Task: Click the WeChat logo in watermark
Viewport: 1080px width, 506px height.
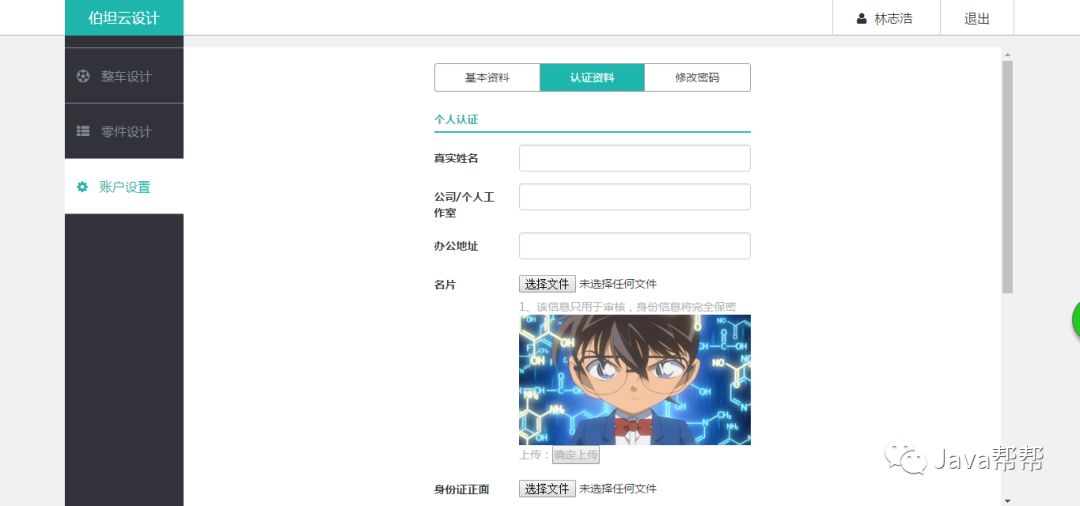Action: [906, 458]
